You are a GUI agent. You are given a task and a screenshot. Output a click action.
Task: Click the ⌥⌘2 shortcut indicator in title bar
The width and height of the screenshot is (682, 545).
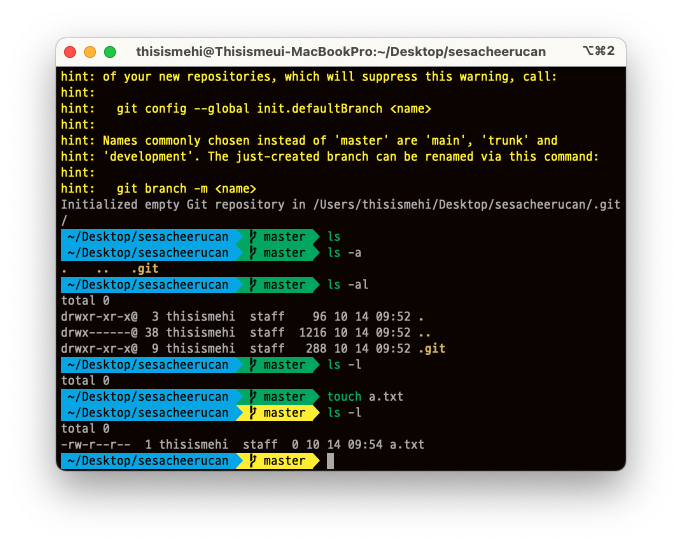click(x=598, y=51)
